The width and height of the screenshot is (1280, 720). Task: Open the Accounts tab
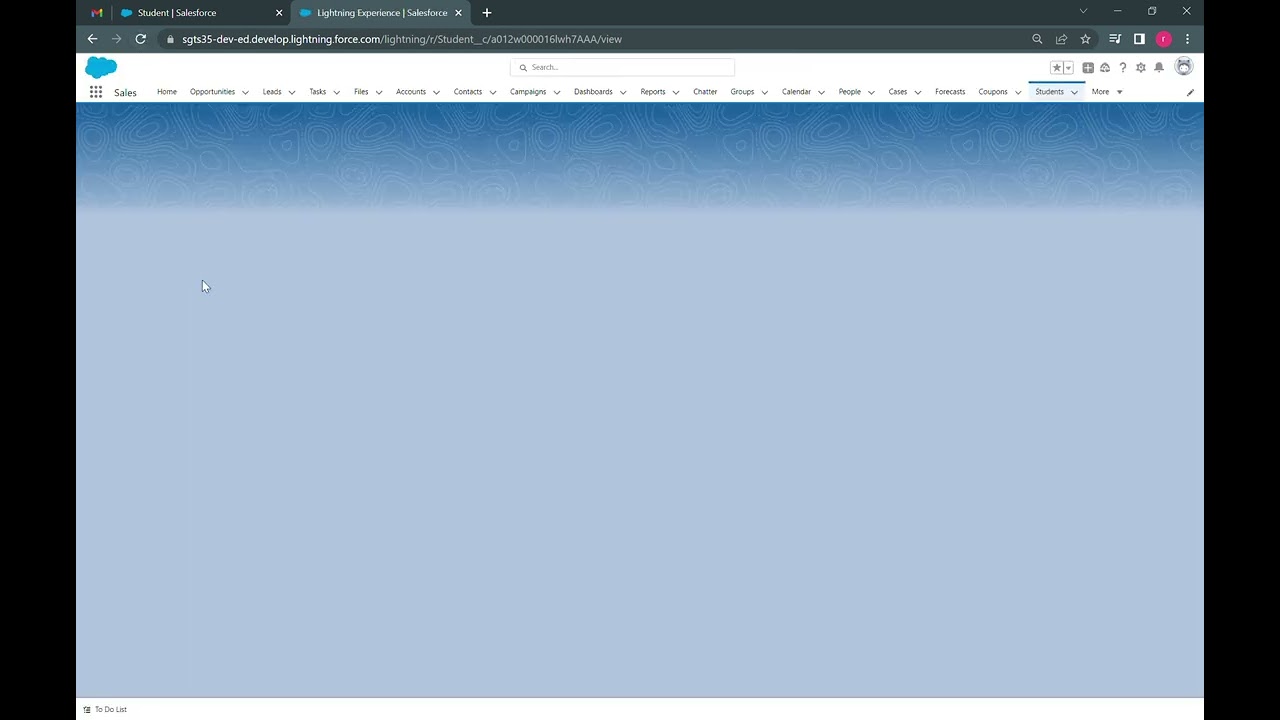tap(411, 92)
